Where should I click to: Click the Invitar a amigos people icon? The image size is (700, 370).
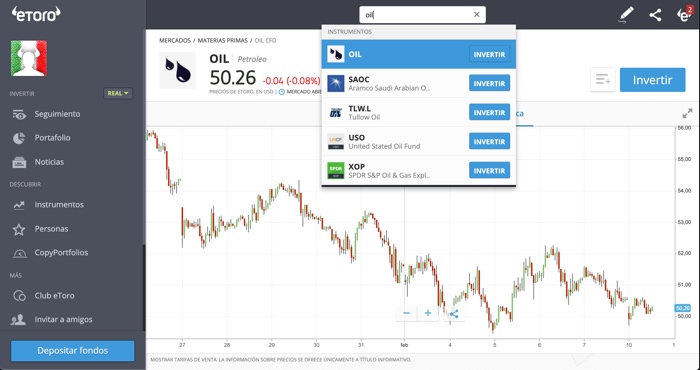point(18,320)
